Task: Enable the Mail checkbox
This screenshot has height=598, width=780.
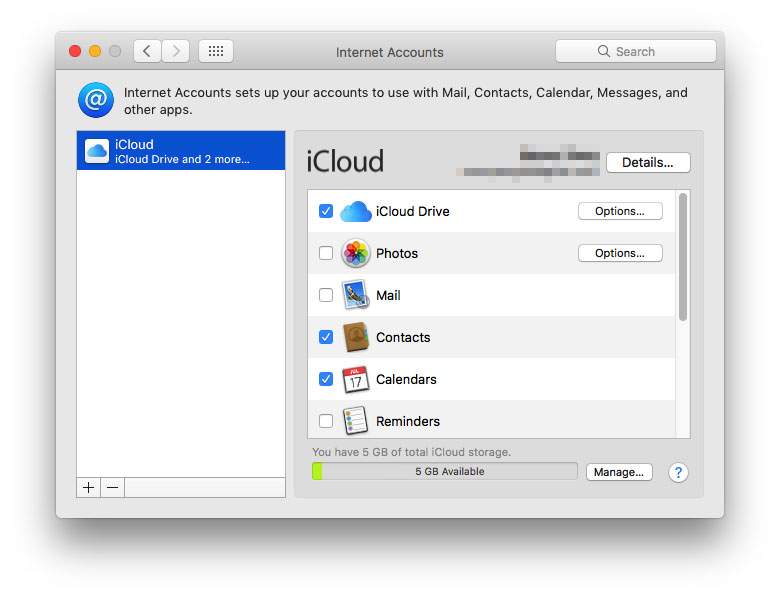Action: click(326, 295)
